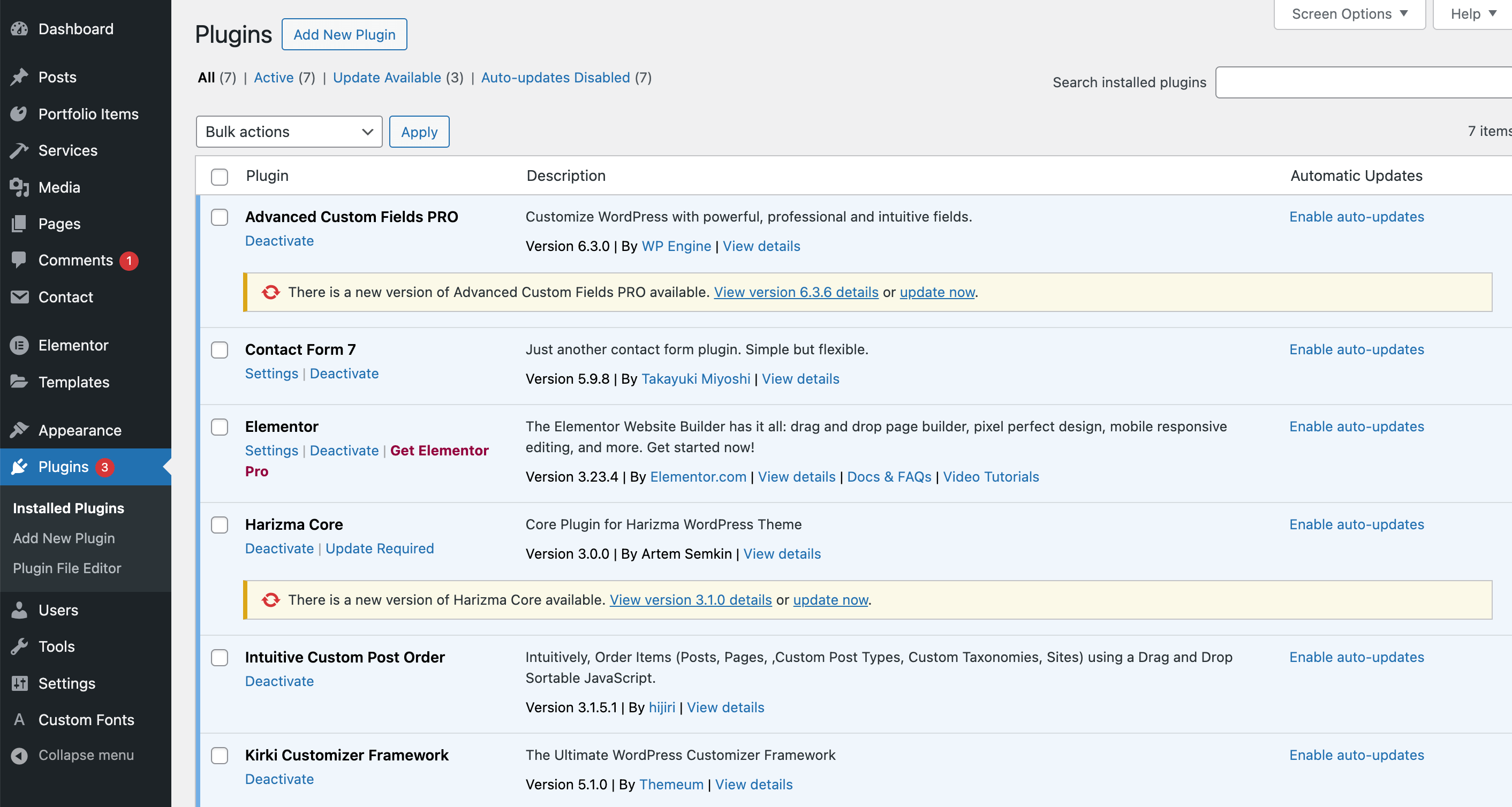Select the Harizma Core plugin checkbox
1512x807 pixels.
tap(220, 525)
